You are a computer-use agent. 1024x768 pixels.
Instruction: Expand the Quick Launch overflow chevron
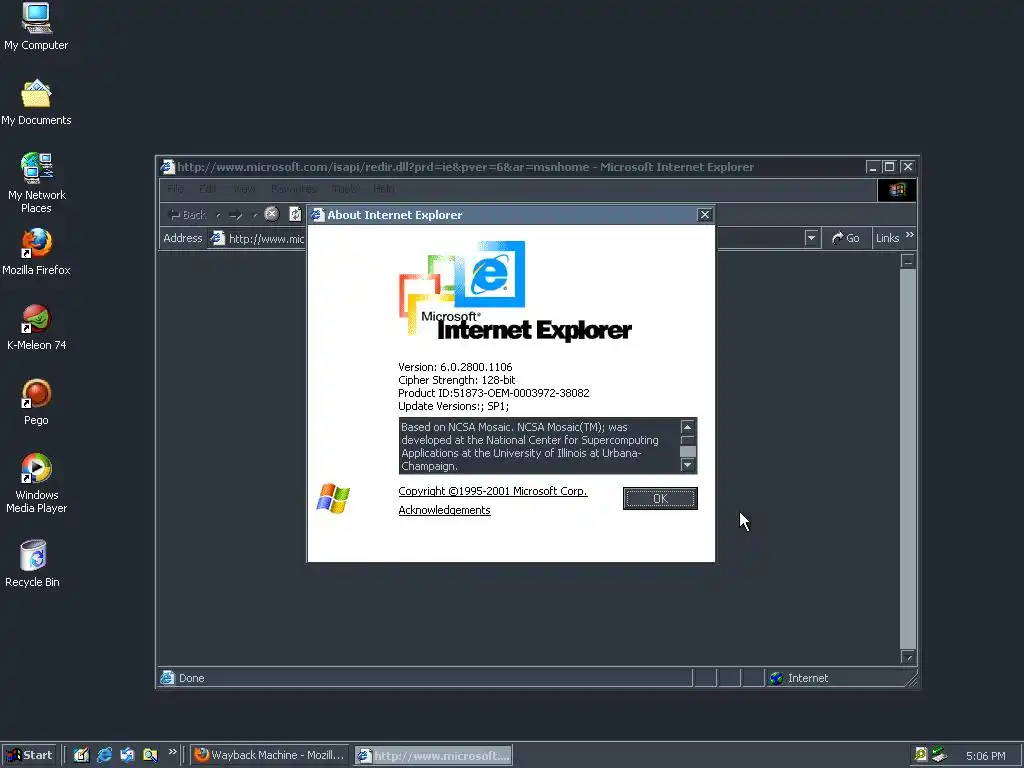point(172,752)
